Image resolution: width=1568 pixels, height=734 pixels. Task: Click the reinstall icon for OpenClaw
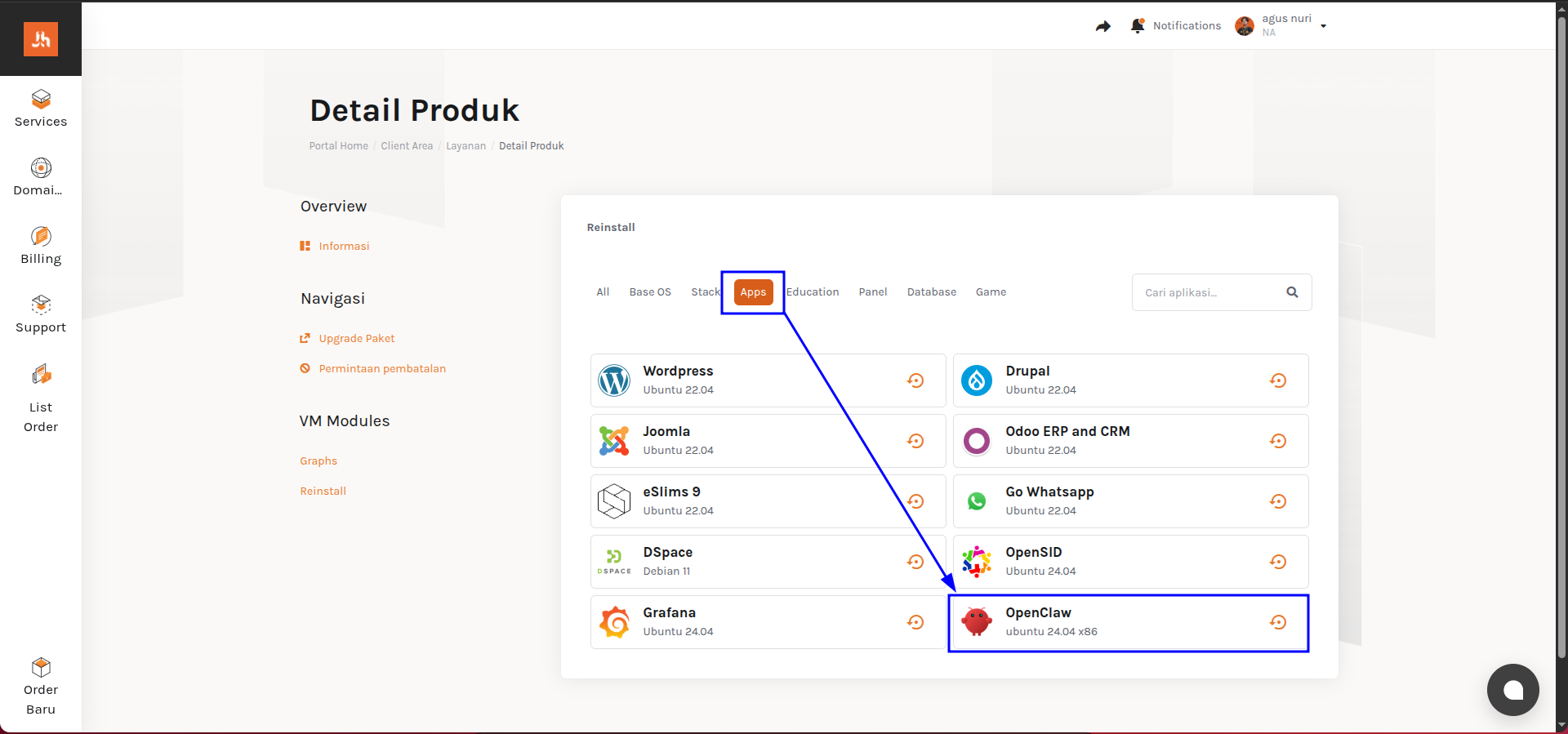coord(1277,622)
